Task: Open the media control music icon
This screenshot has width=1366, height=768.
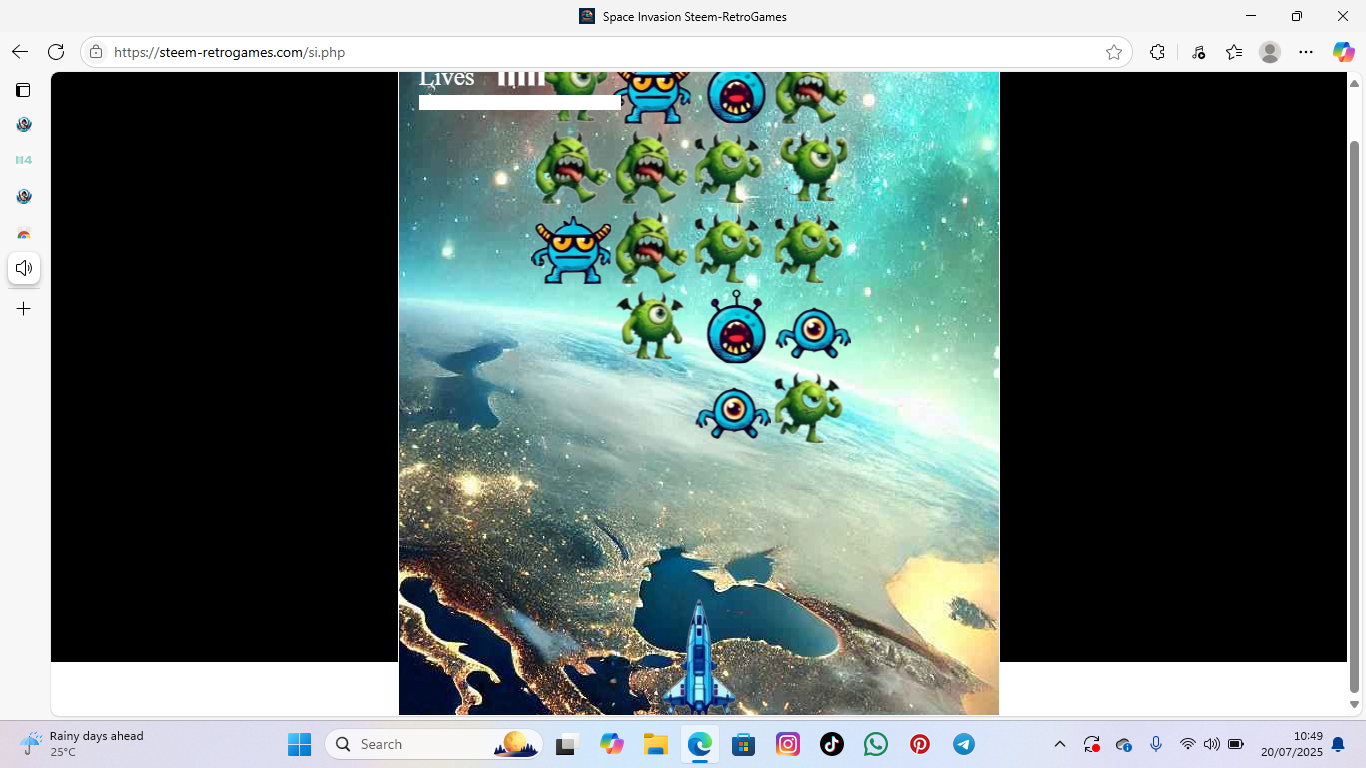Action: (1198, 52)
